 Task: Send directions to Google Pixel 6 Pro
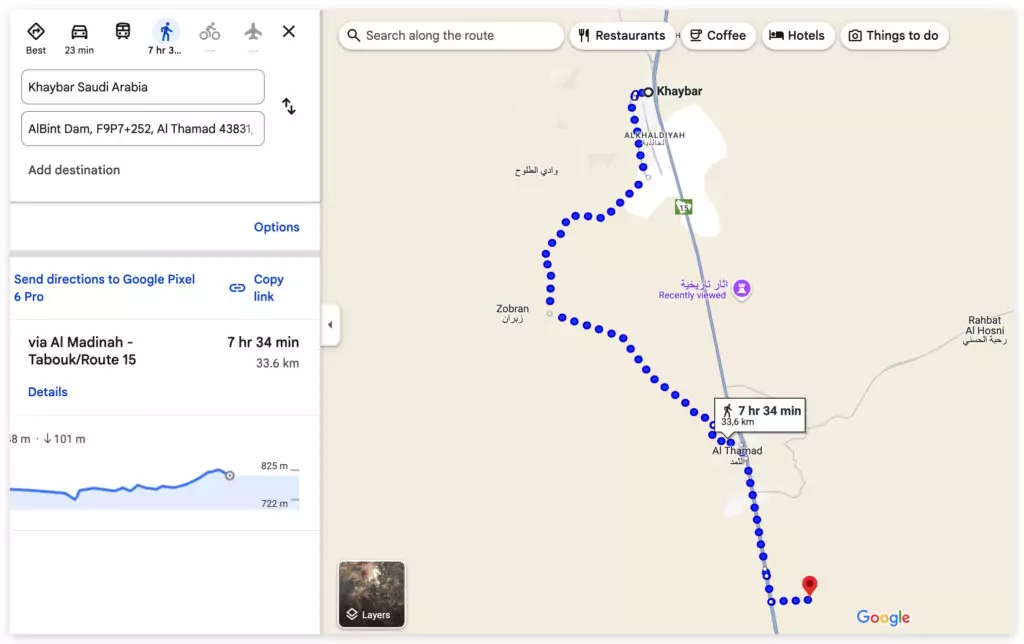point(105,288)
